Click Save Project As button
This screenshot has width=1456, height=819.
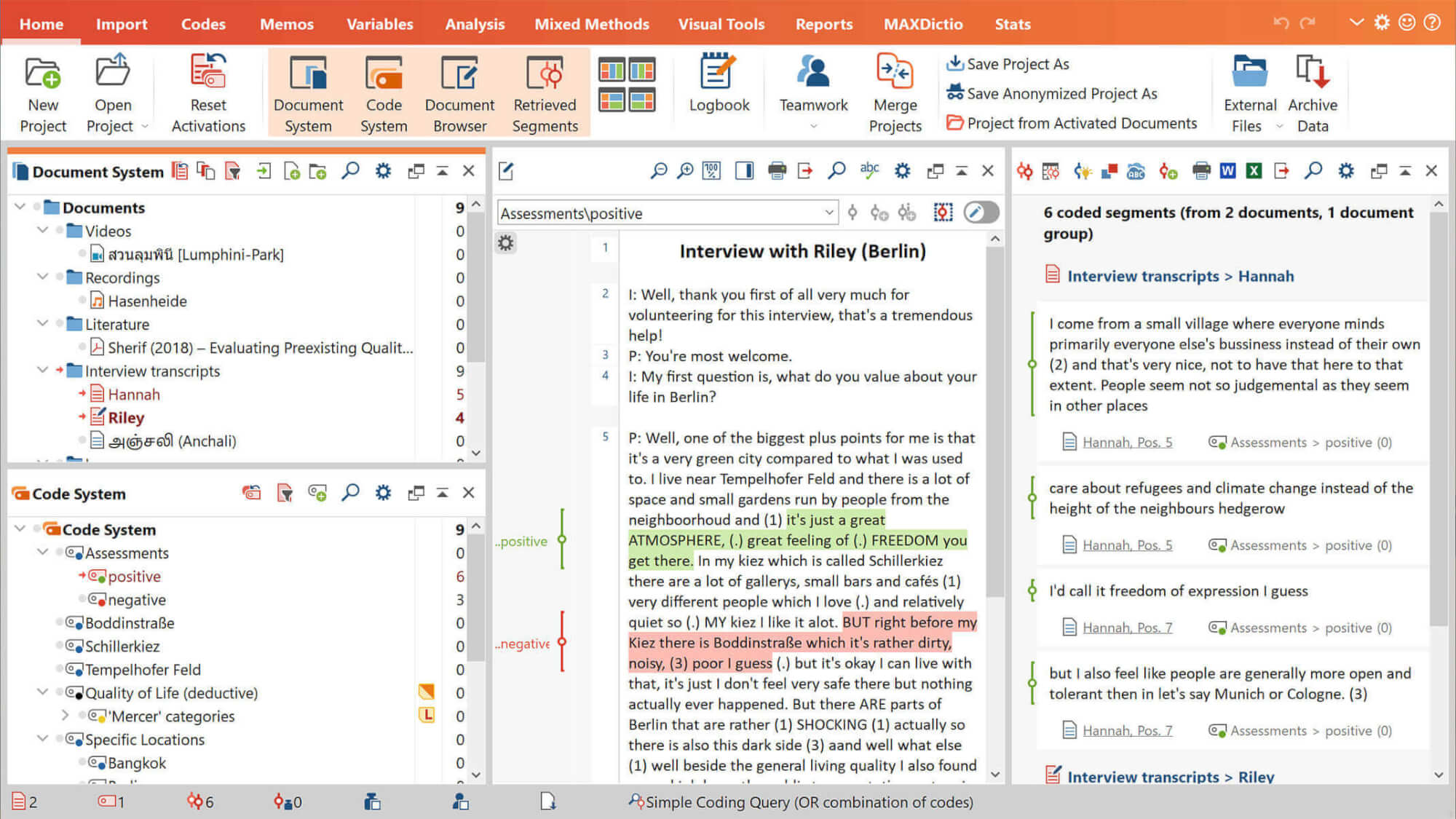pyautogui.click(x=1009, y=63)
